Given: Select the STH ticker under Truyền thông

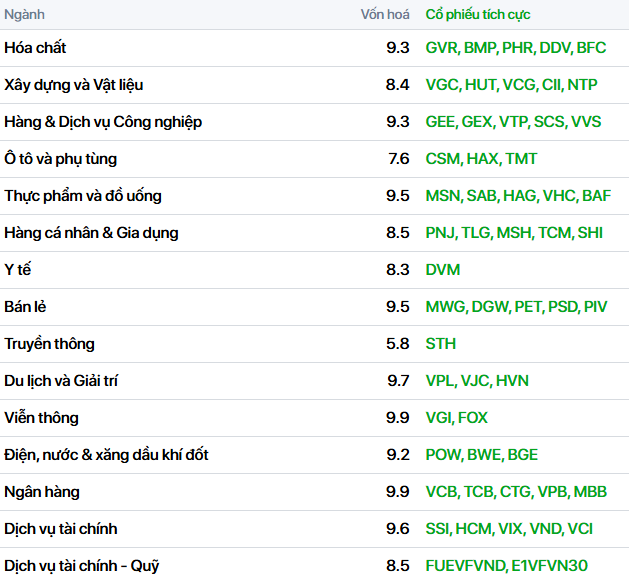Looking at the screenshot, I should coord(440,344).
